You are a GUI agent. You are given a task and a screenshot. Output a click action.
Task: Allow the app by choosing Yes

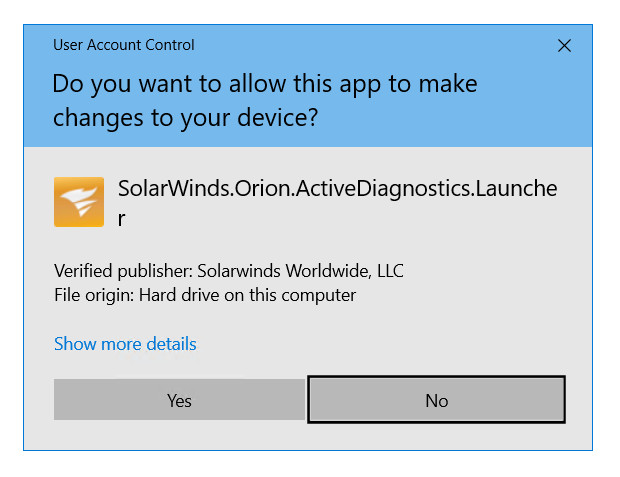[179, 400]
